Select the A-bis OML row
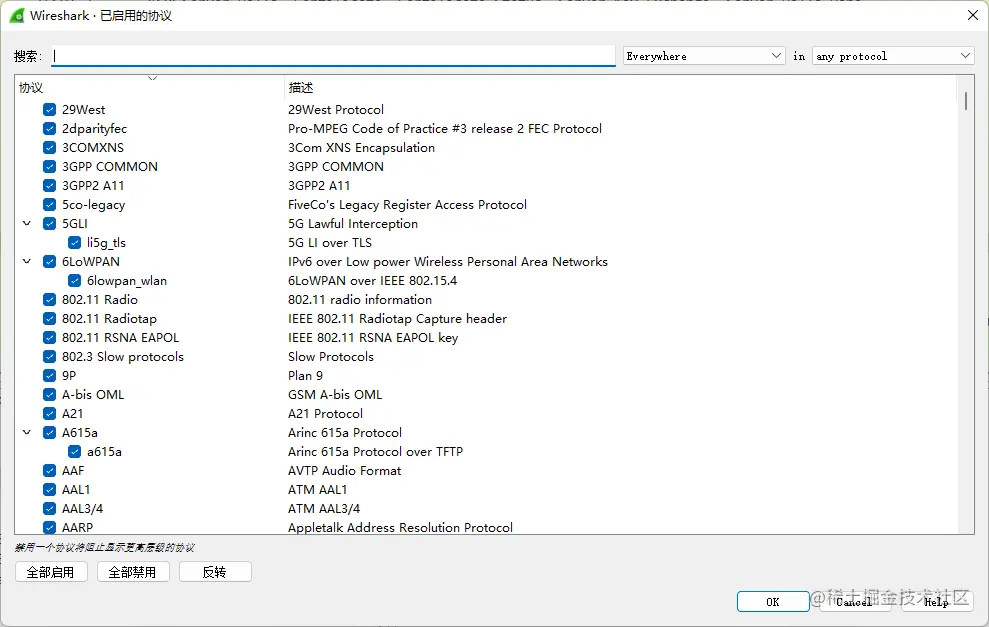This screenshot has width=989, height=627. (x=486, y=394)
